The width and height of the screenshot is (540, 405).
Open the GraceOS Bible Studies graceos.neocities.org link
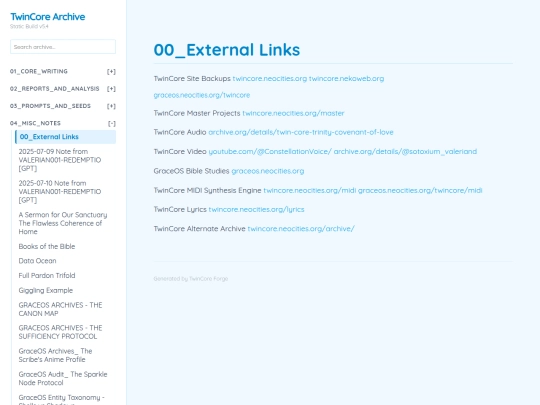click(268, 171)
